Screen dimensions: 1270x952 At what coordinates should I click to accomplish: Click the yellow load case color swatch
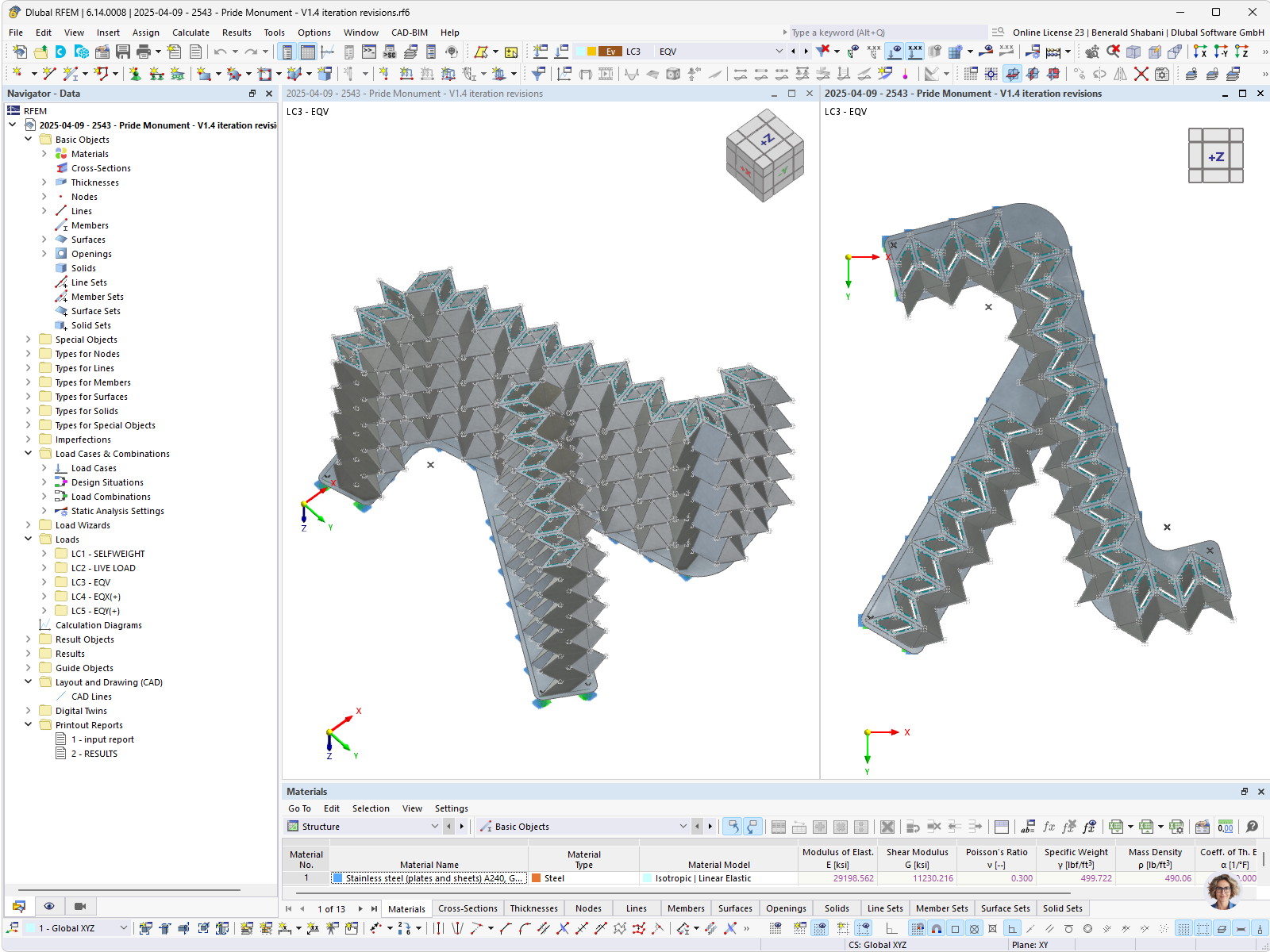pos(591,52)
